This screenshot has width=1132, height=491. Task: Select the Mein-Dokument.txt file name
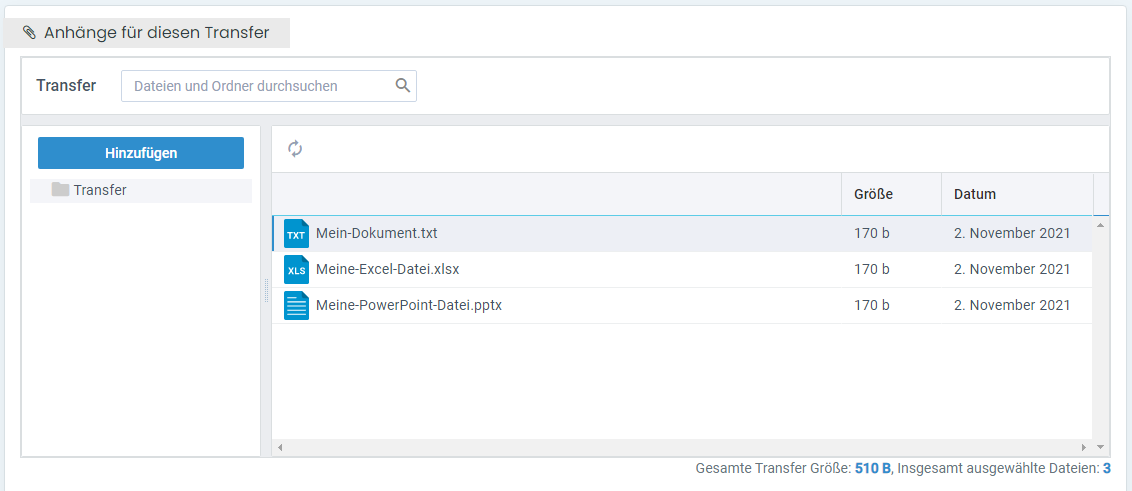tap(376, 234)
